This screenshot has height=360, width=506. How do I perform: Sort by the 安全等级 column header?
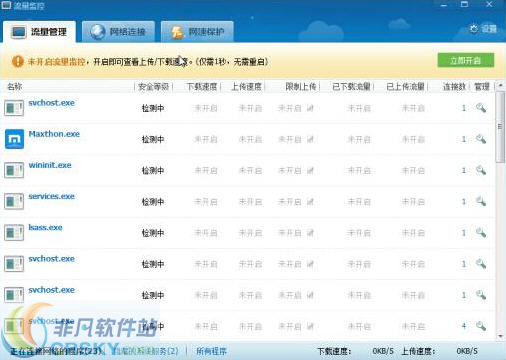click(x=153, y=87)
